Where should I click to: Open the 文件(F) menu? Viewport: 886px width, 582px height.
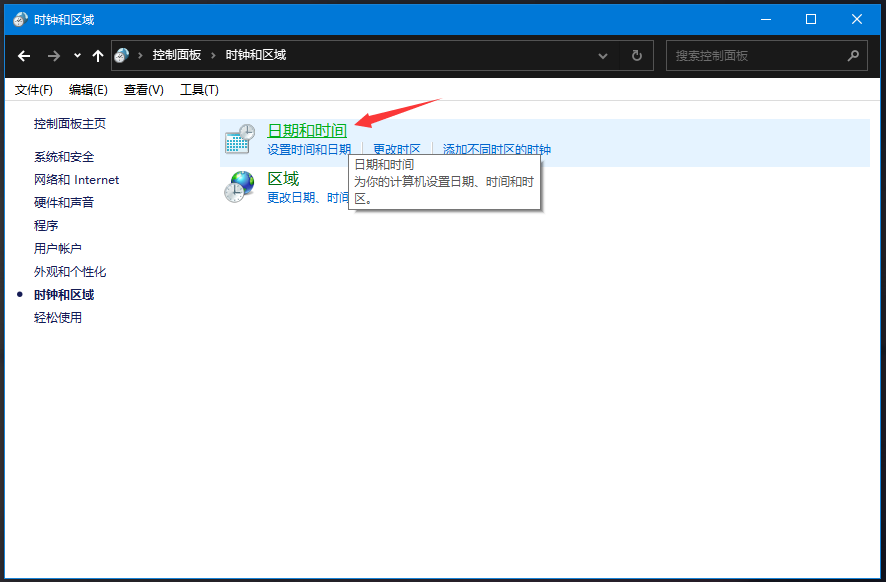click(33, 89)
